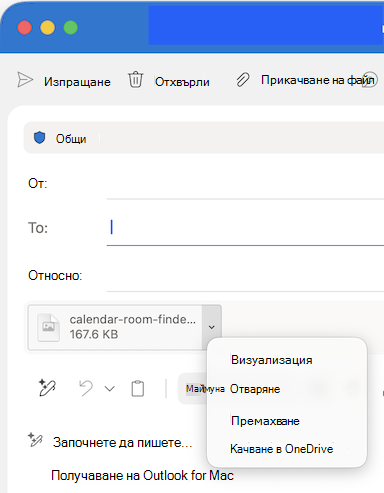Choose Премахване to remove attachment
This screenshot has width=384, height=493.
(x=265, y=421)
